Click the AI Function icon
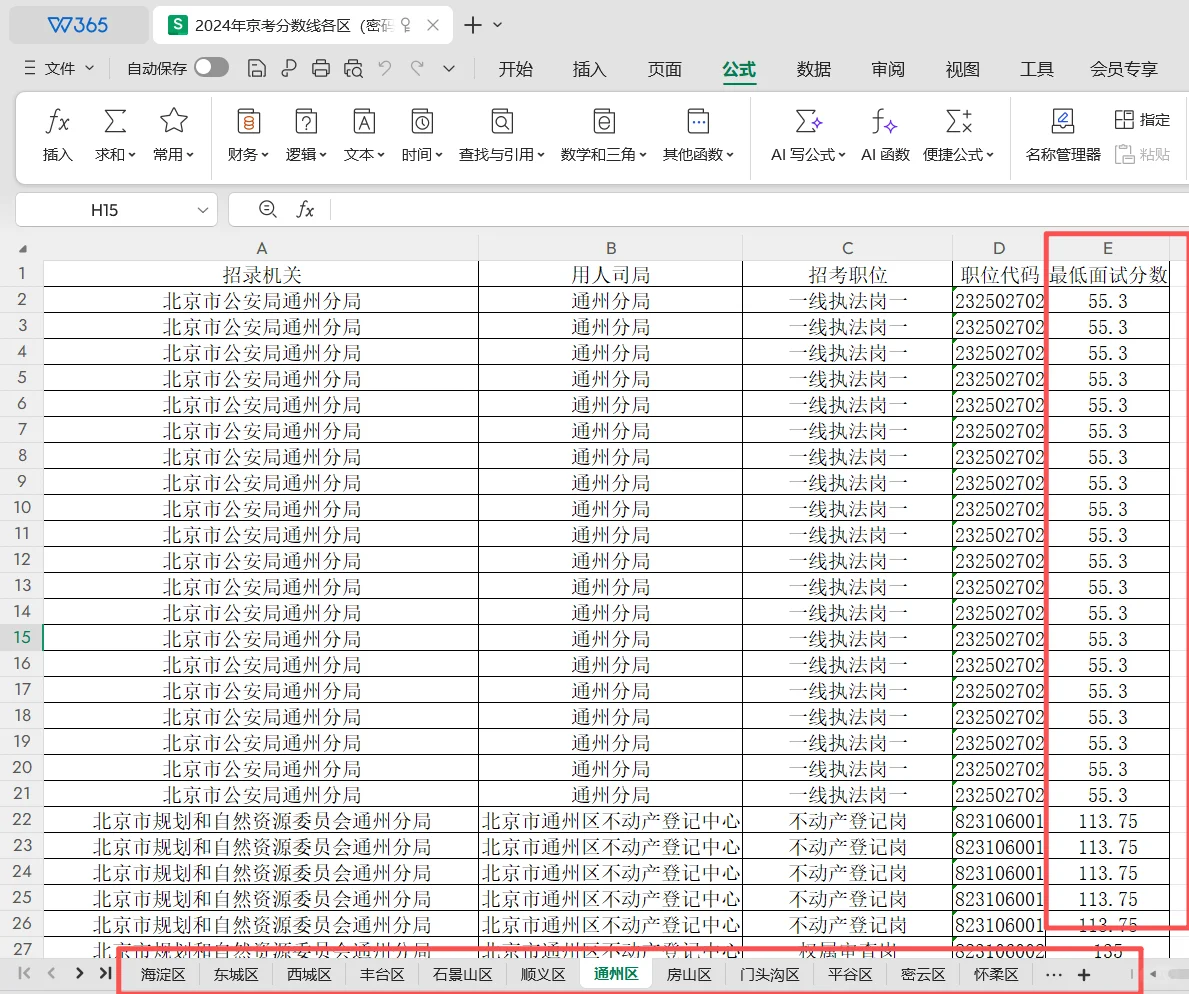Viewport: 1189px width, 994px height. [884, 121]
